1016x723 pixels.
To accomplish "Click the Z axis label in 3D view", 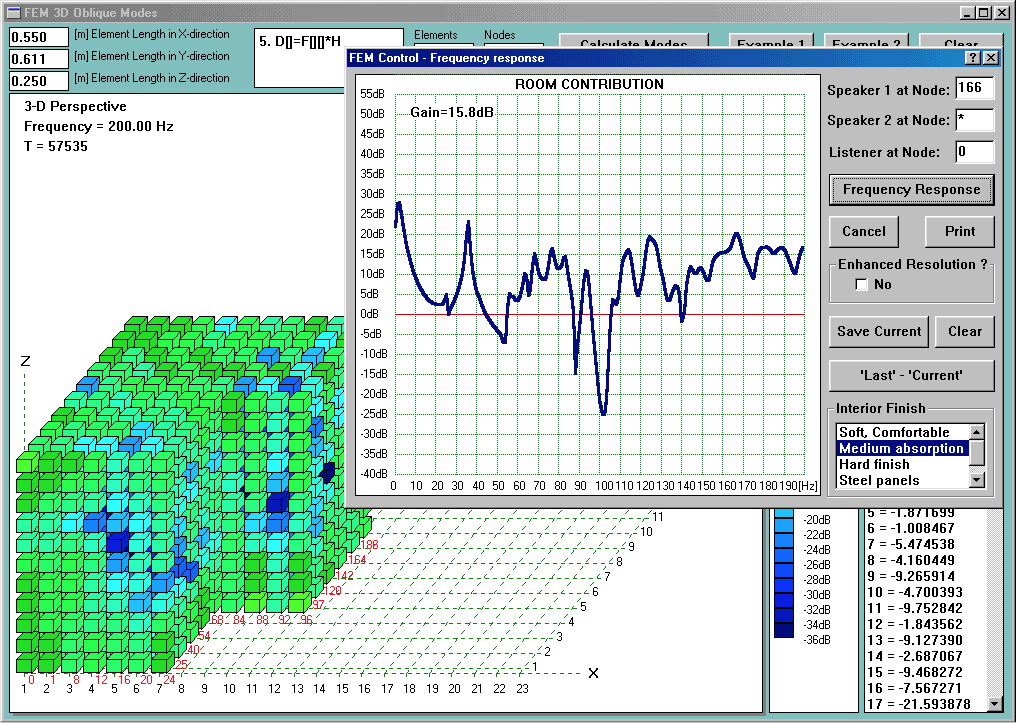I will click(25, 361).
